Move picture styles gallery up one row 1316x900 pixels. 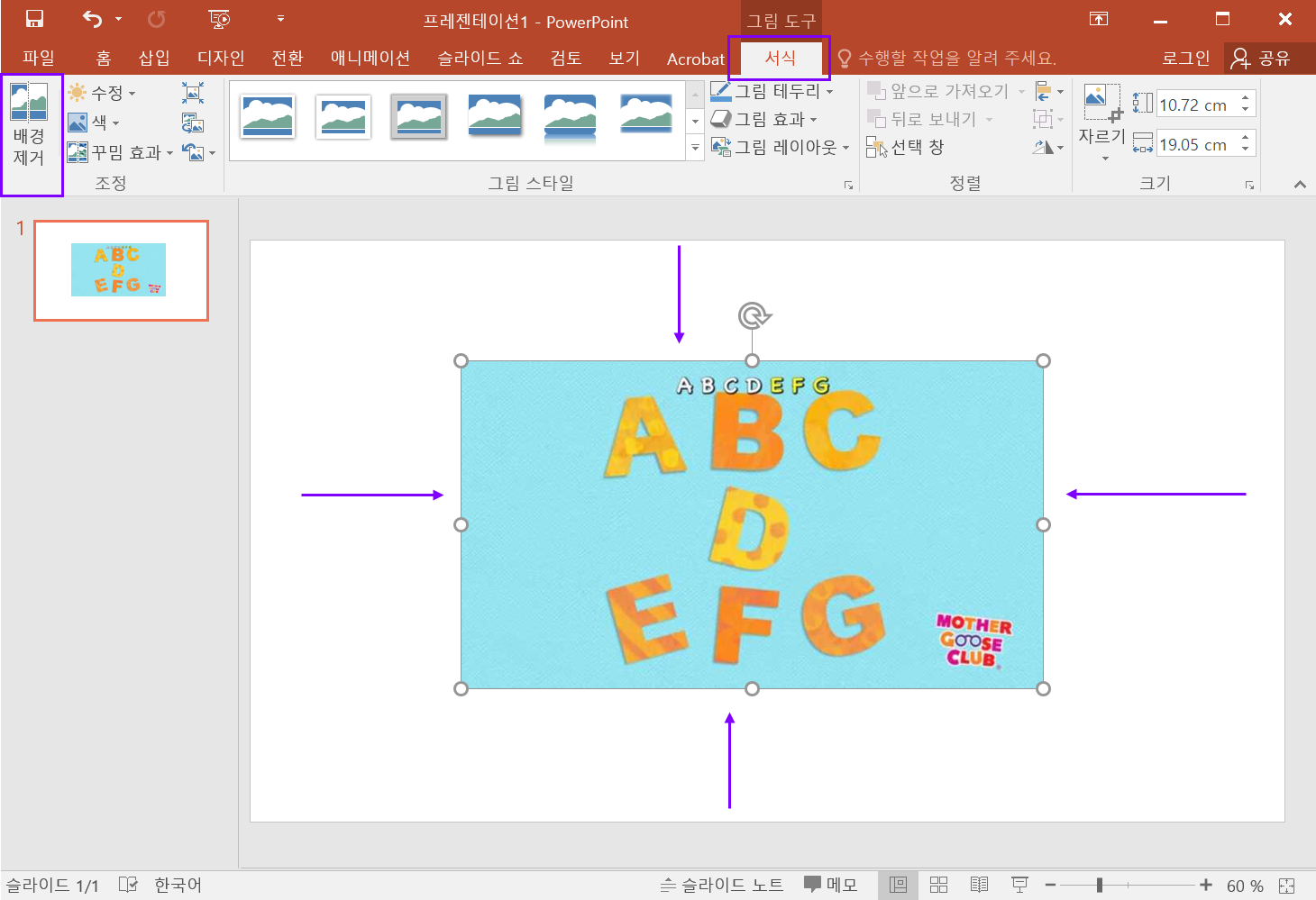point(695,95)
